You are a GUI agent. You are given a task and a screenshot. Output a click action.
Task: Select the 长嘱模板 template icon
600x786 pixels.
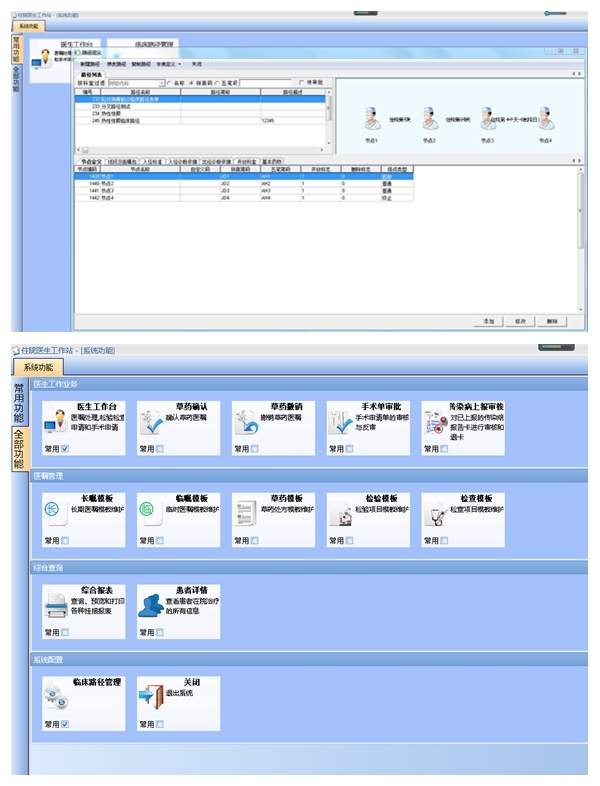coord(56,512)
